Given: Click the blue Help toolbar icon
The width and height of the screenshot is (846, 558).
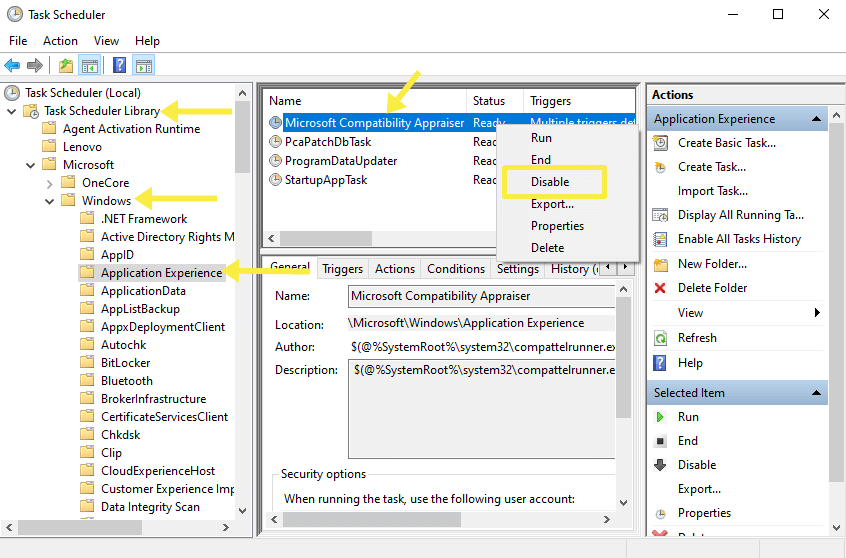Looking at the screenshot, I should pyautogui.click(x=119, y=65).
